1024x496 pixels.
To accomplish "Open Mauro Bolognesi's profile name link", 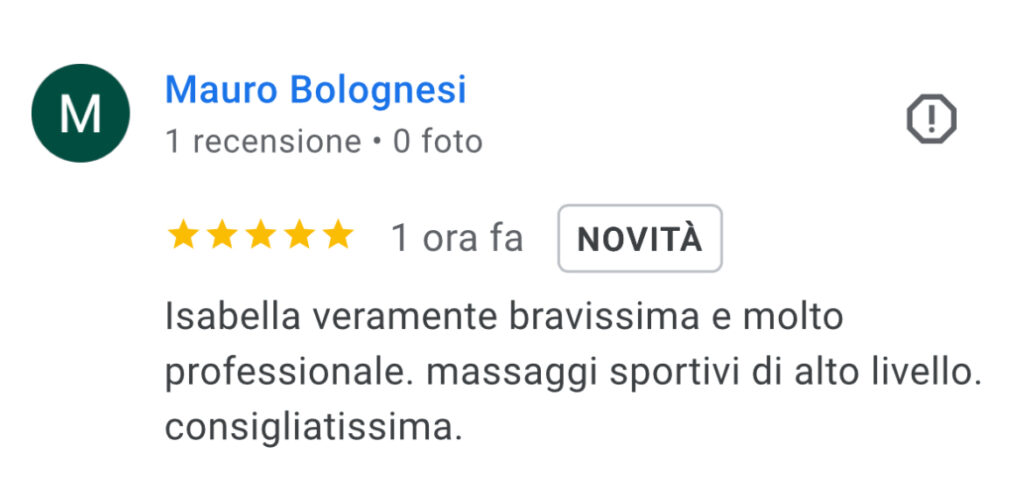I will (x=315, y=89).
